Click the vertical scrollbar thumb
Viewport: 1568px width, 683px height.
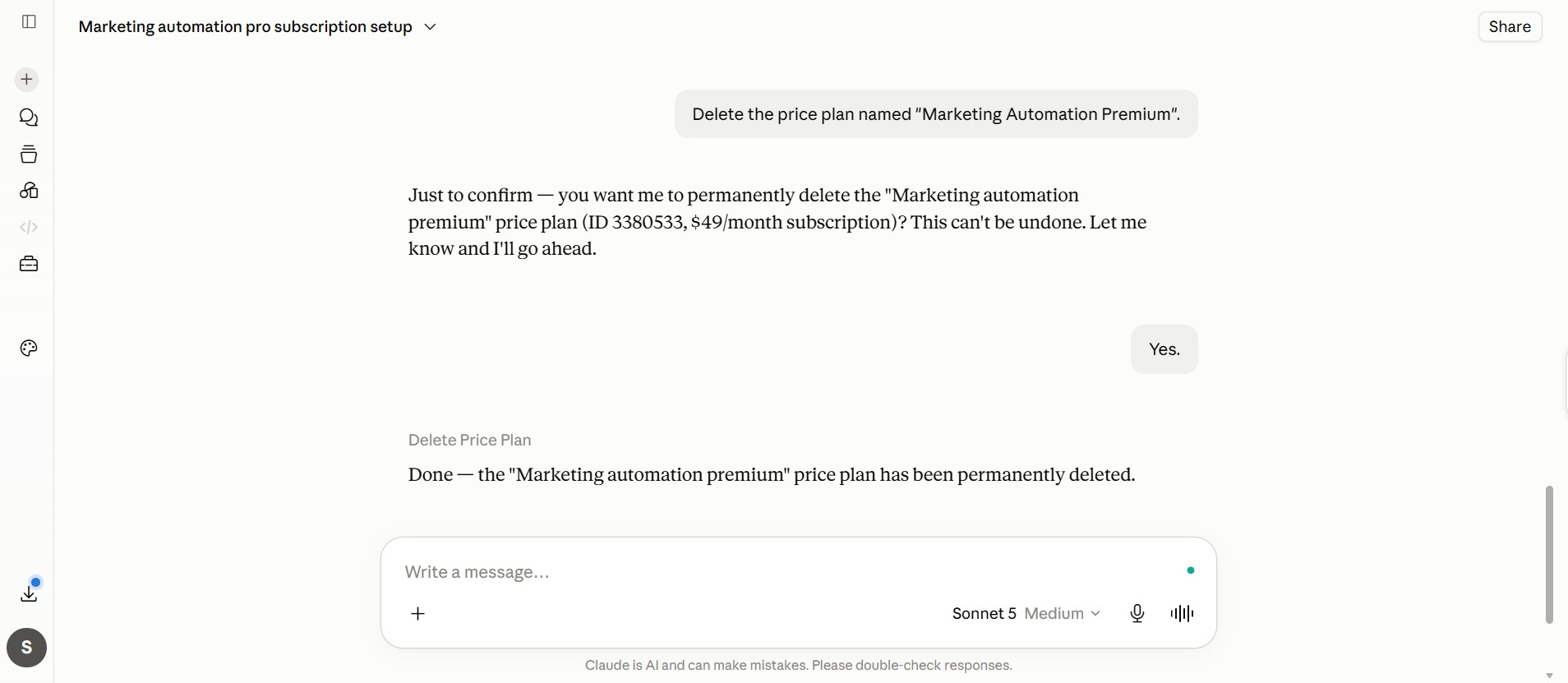(1549, 555)
